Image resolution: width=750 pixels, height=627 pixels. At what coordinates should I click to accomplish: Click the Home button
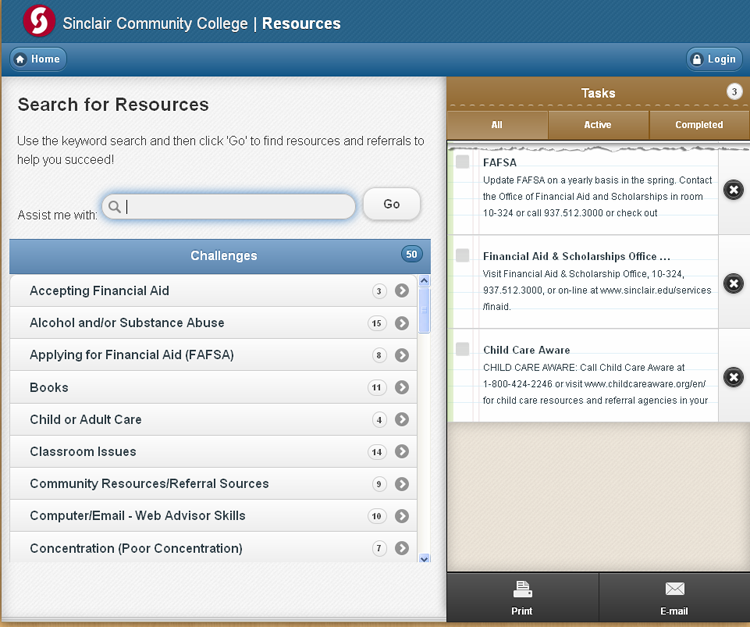(x=38, y=59)
